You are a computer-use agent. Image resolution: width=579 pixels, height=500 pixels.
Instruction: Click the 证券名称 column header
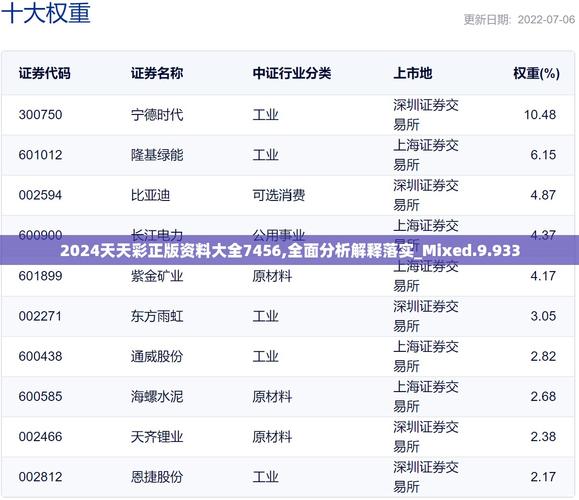pyautogui.click(x=157, y=73)
